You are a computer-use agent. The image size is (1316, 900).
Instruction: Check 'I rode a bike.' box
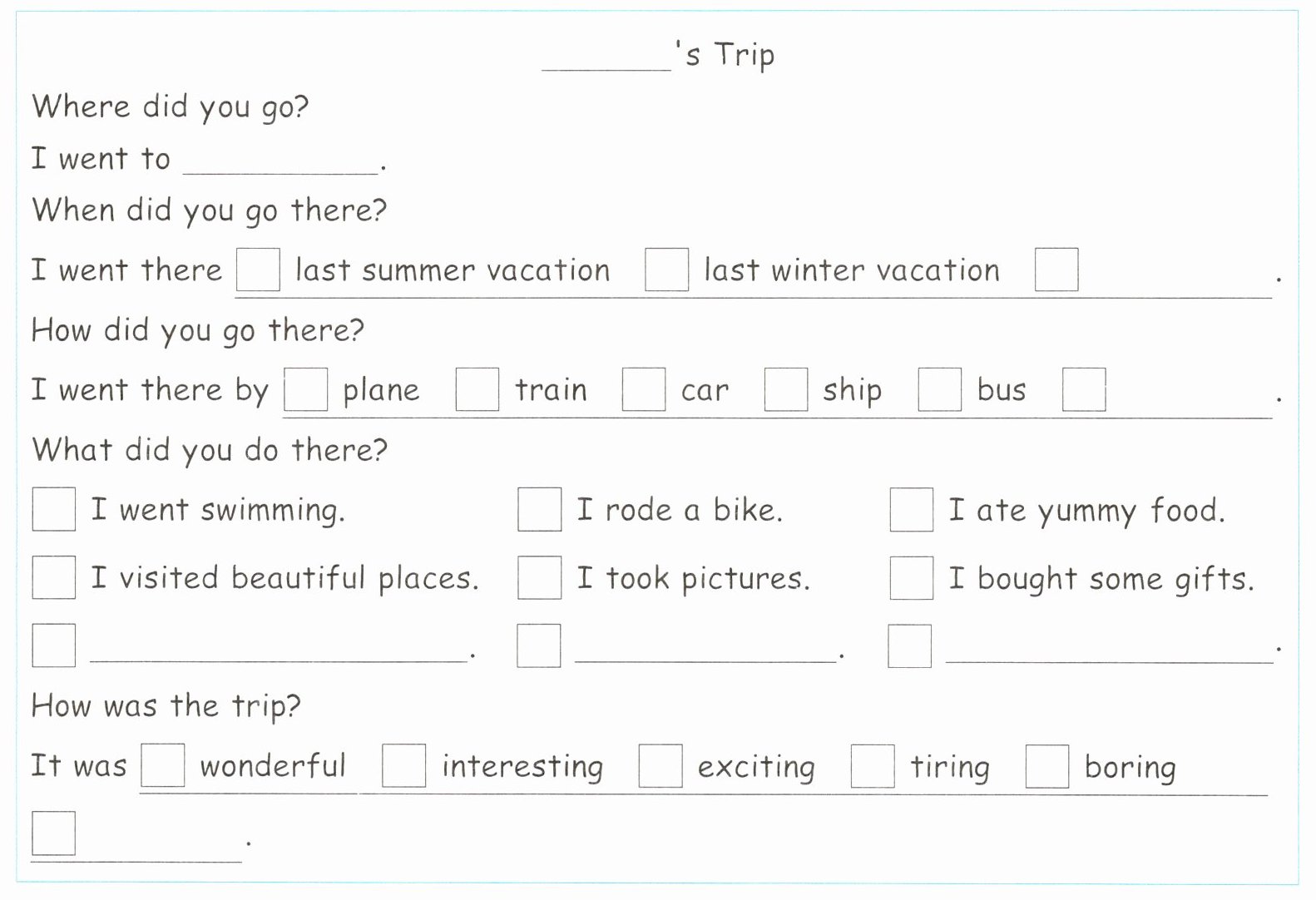click(x=539, y=509)
